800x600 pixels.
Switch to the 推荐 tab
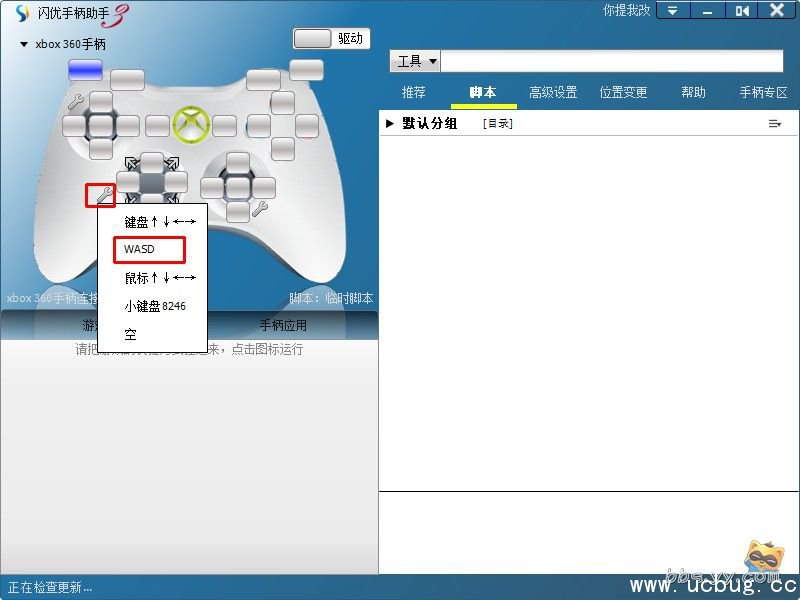414,92
